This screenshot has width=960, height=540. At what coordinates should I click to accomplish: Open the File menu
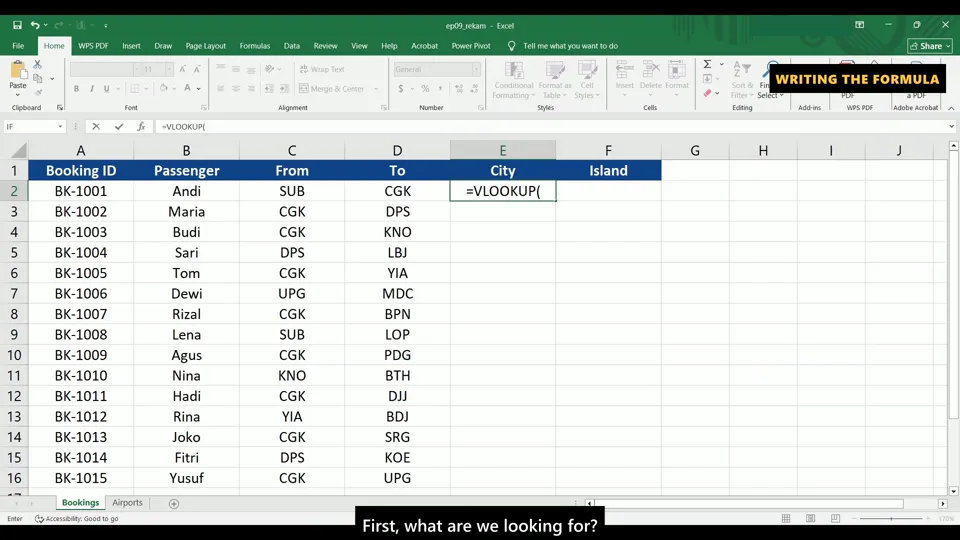point(18,46)
